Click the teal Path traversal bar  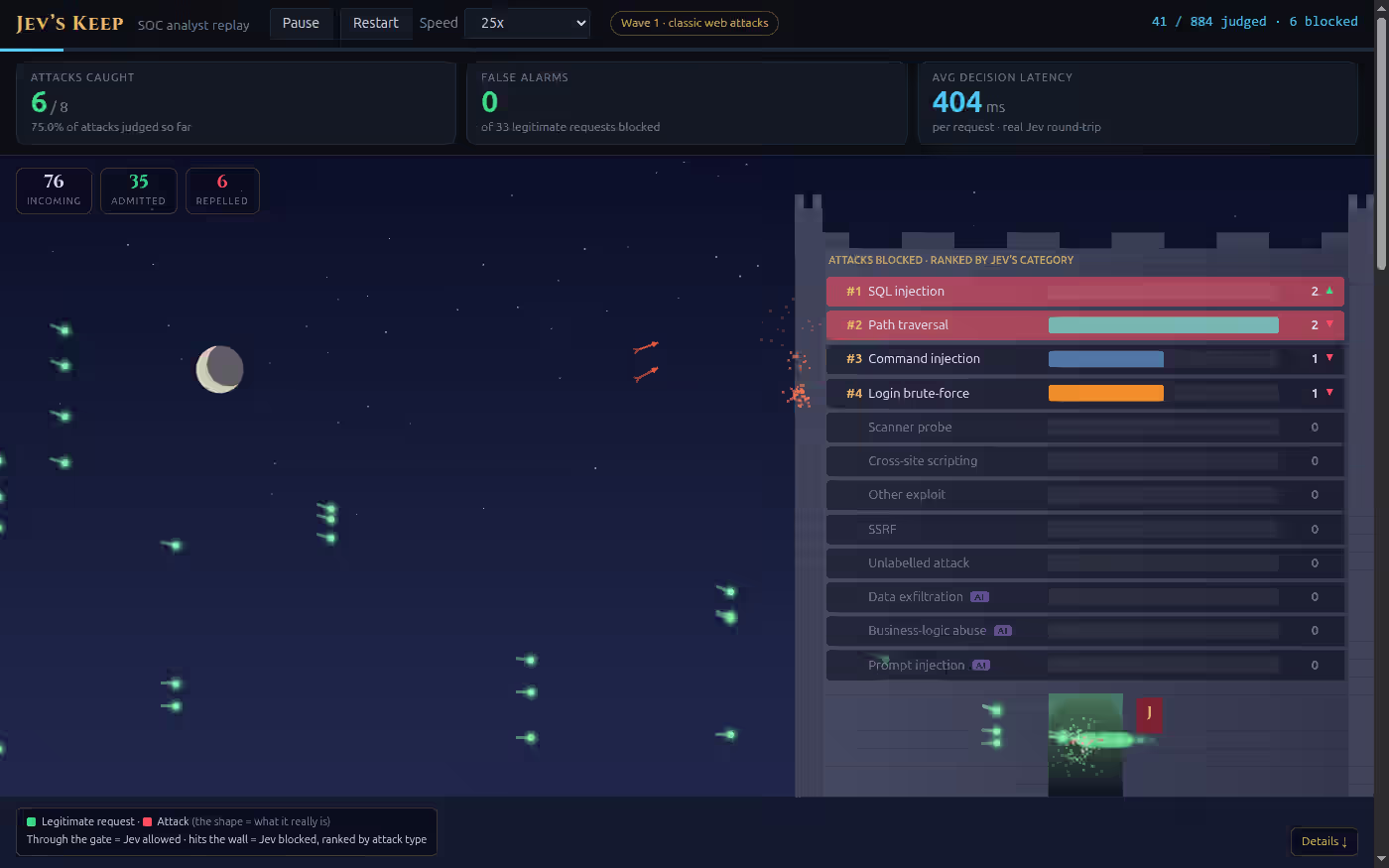(x=1164, y=325)
